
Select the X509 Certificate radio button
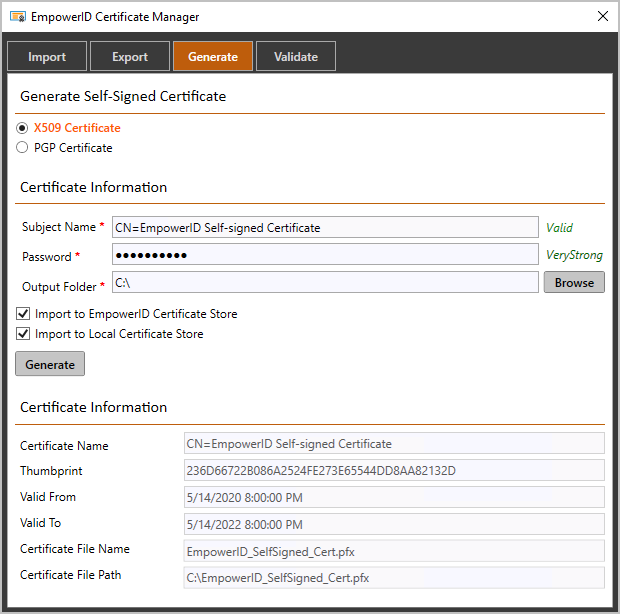[x=22, y=128]
